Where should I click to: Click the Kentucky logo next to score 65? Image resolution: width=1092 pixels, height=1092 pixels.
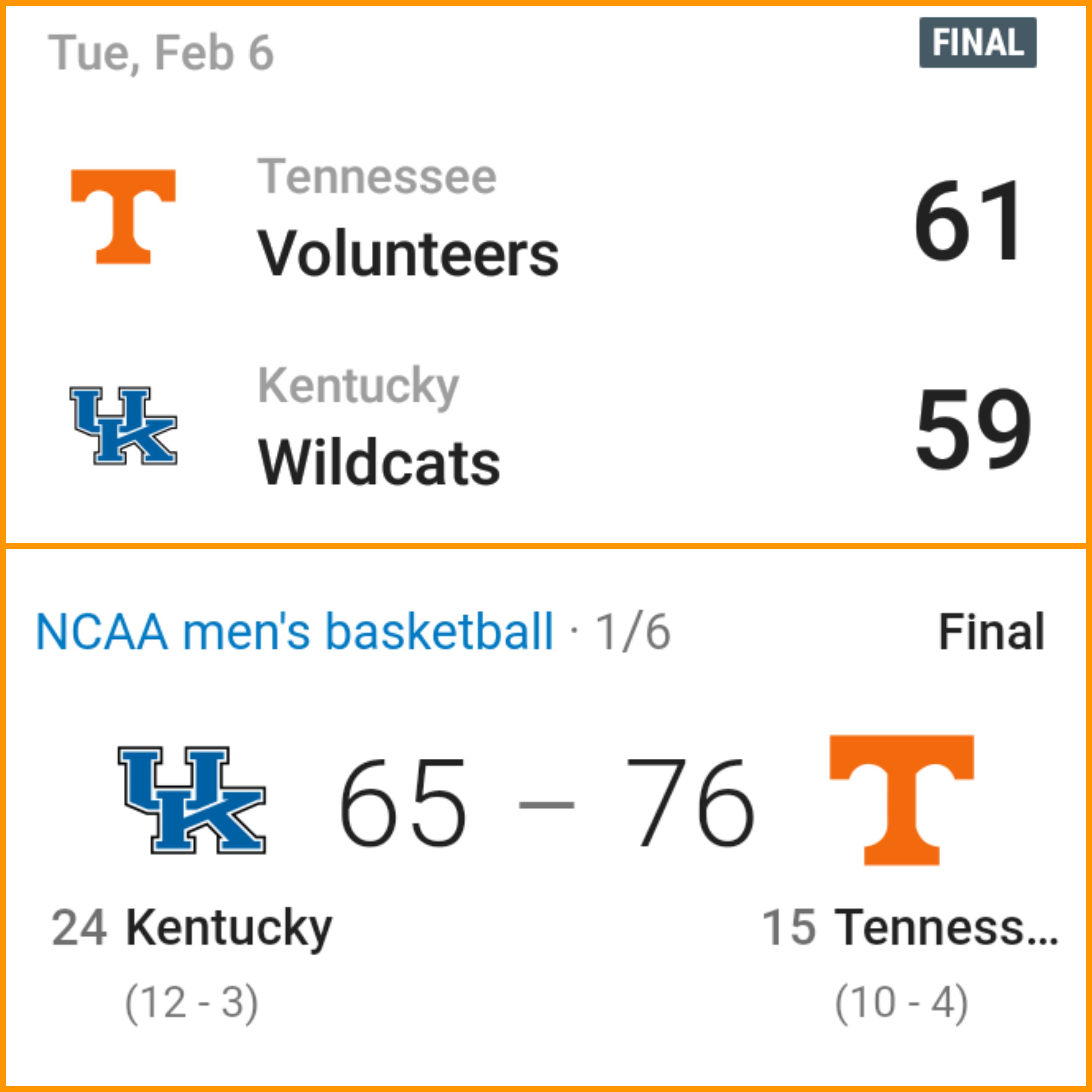click(192, 800)
